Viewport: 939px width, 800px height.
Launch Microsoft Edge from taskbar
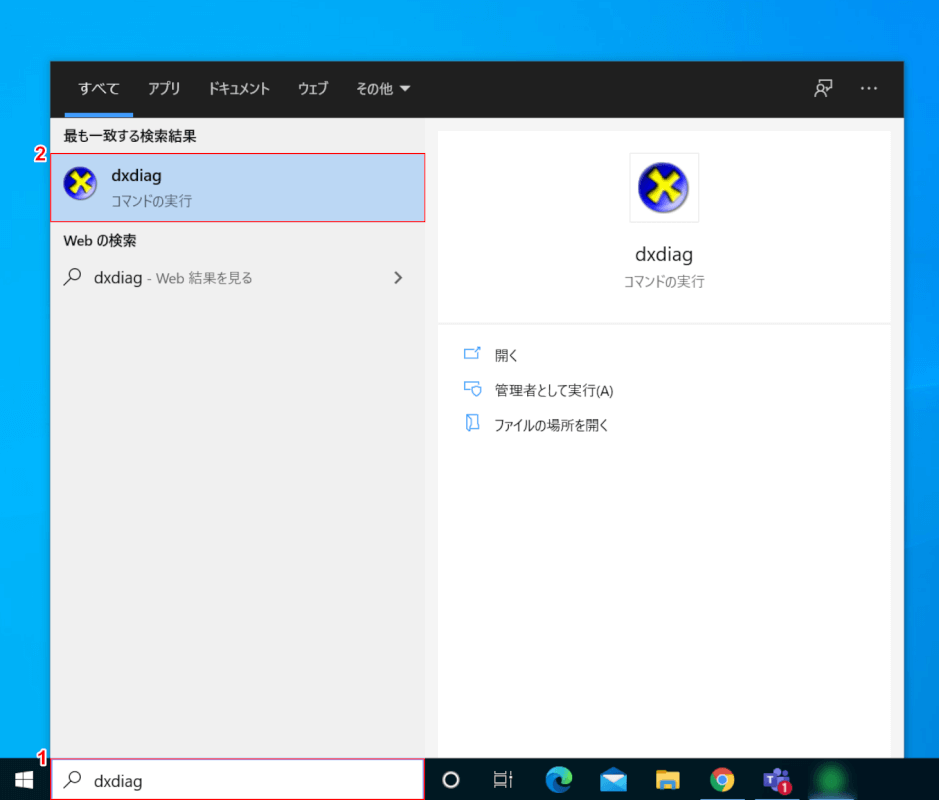(x=559, y=780)
